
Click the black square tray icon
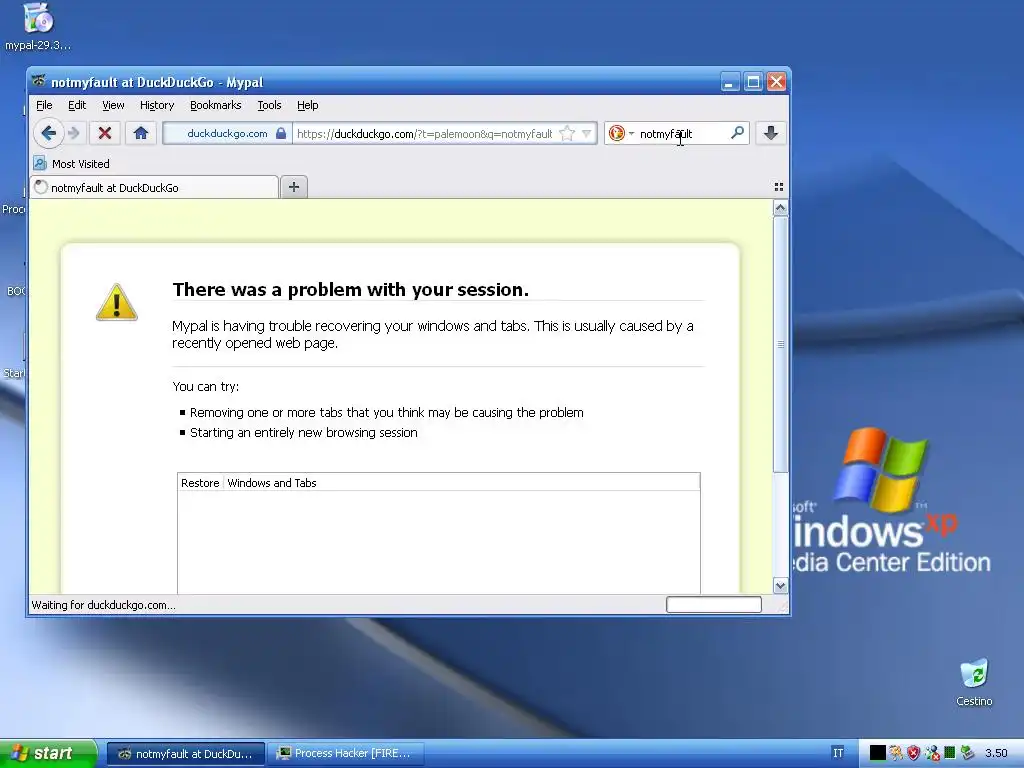pyautogui.click(x=878, y=753)
